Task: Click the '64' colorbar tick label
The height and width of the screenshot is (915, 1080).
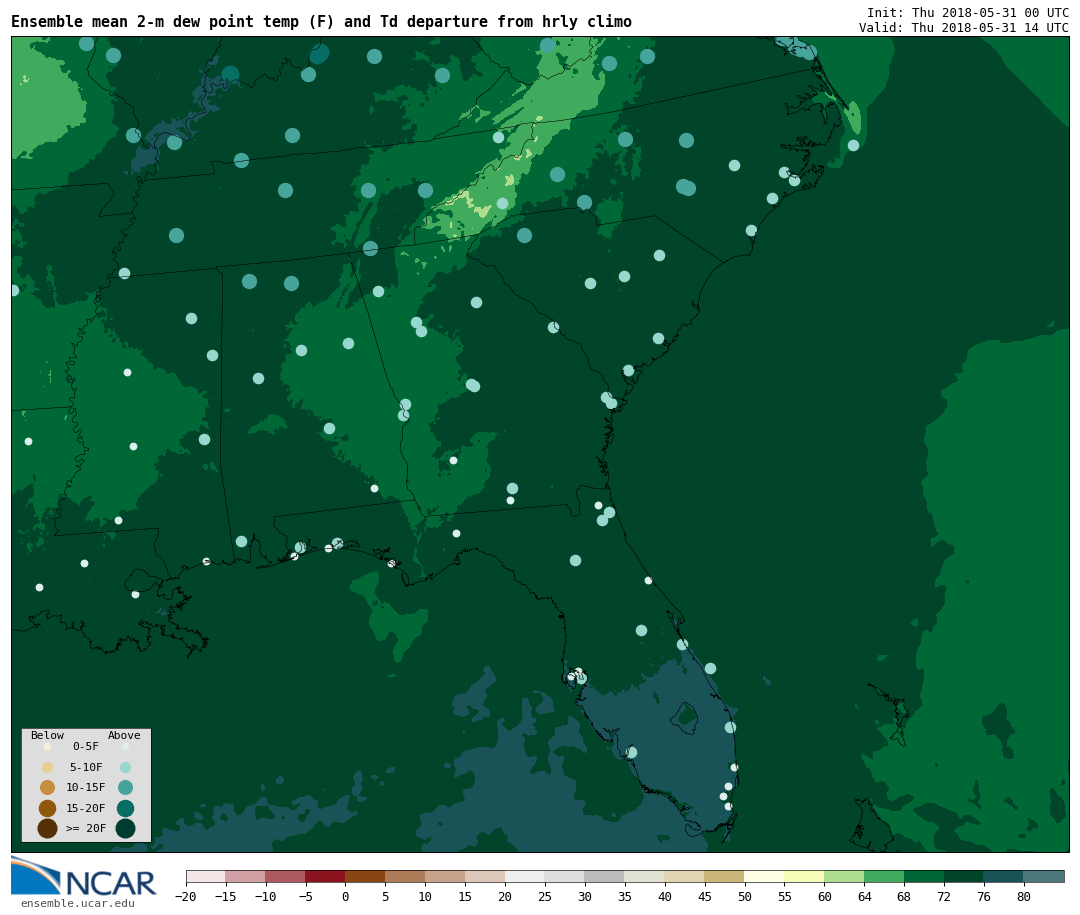Action: [x=864, y=896]
